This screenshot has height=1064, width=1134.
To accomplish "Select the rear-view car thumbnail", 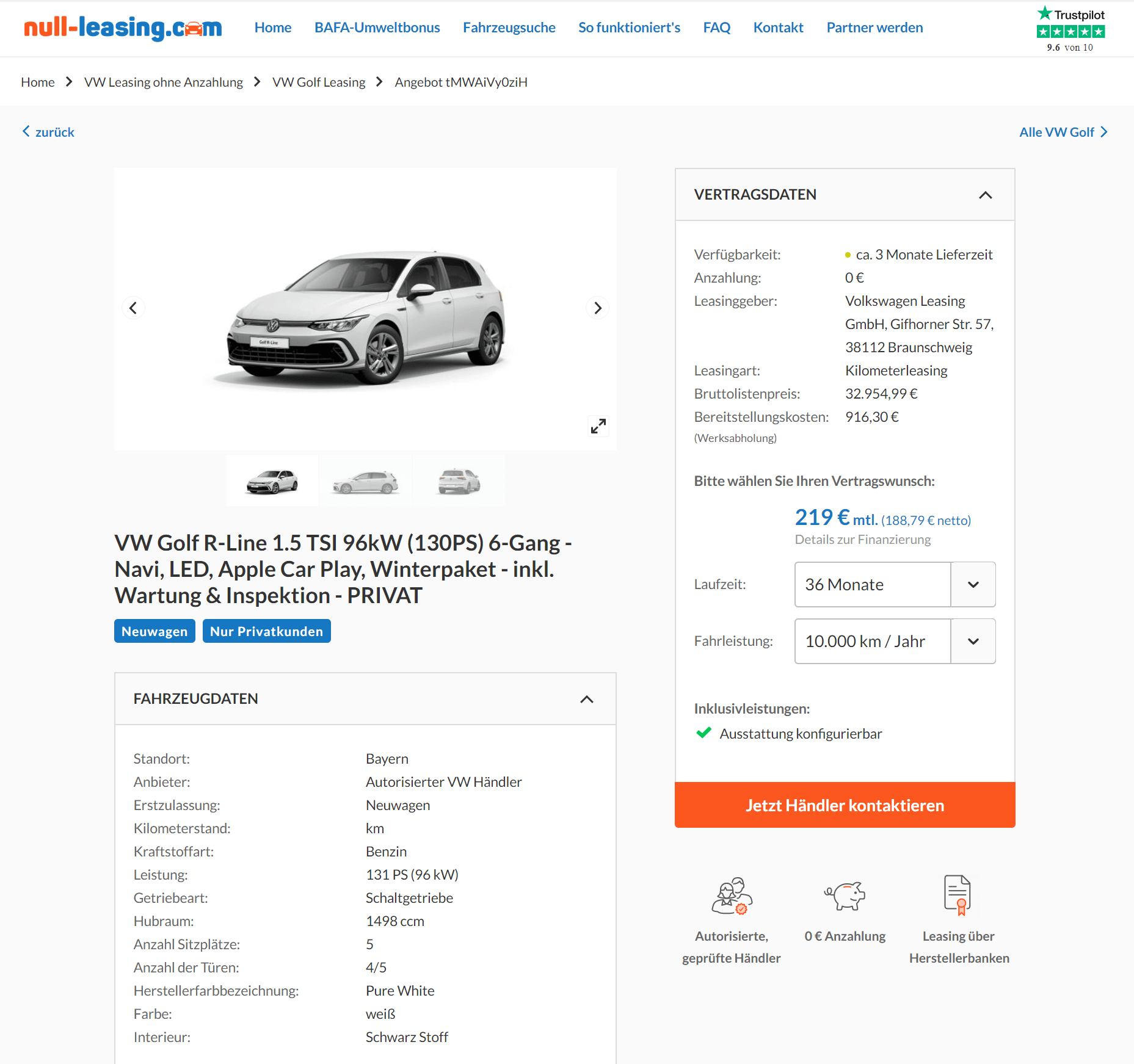I will pyautogui.click(x=459, y=481).
